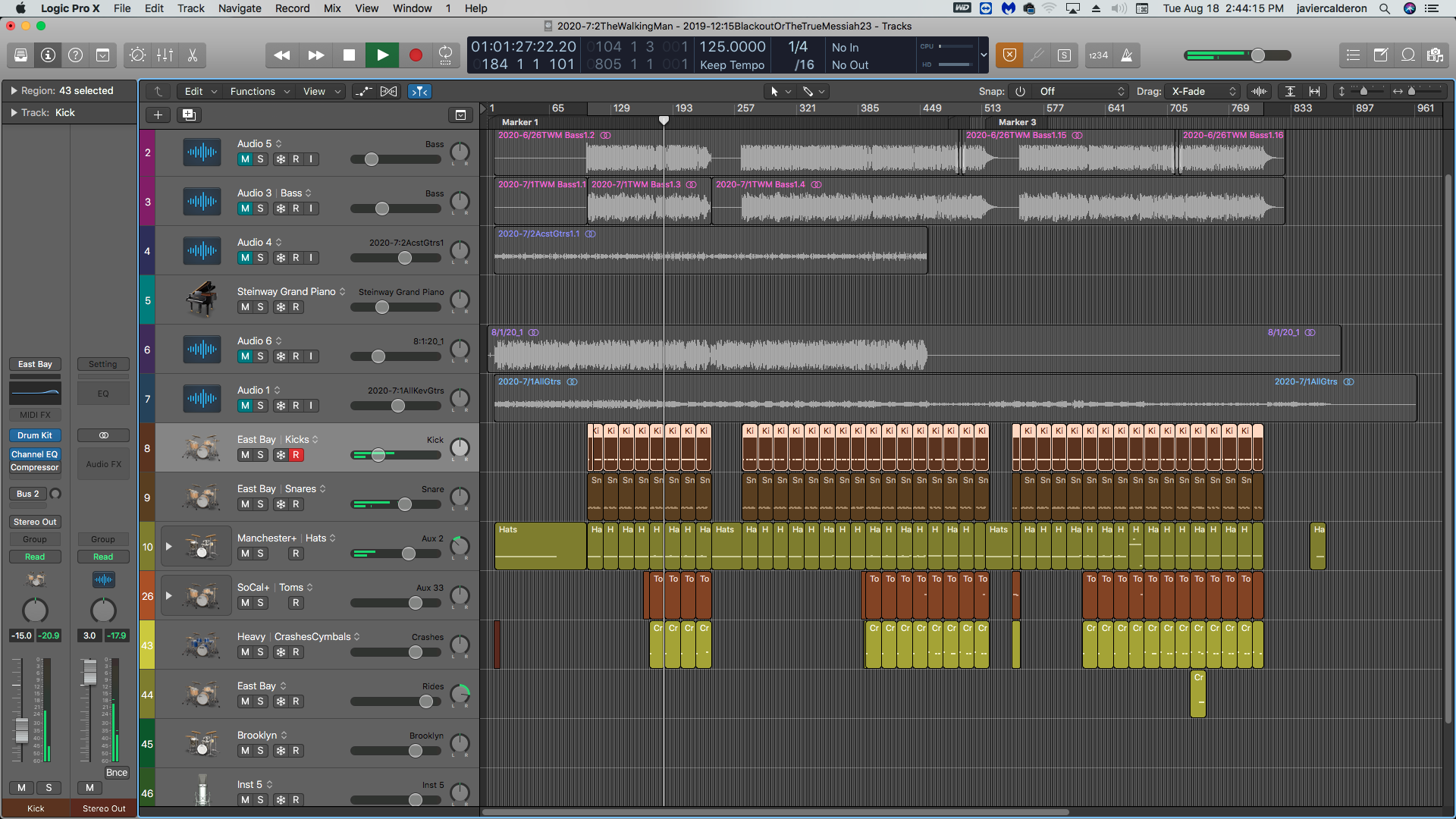
Task: Open the Library panel
Action: [x=20, y=55]
